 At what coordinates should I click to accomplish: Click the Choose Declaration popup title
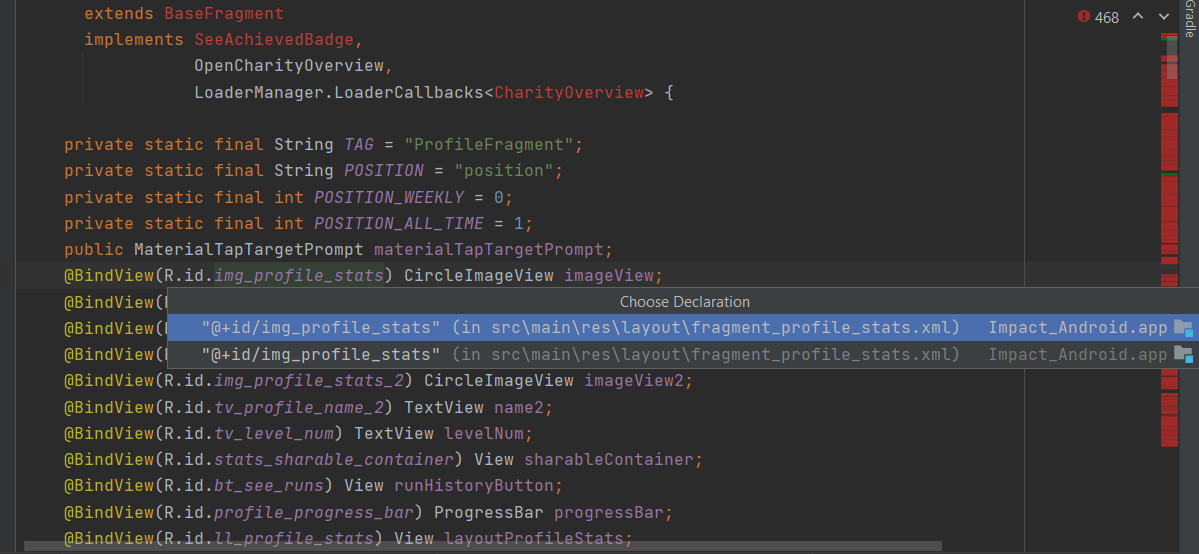[x=684, y=301]
